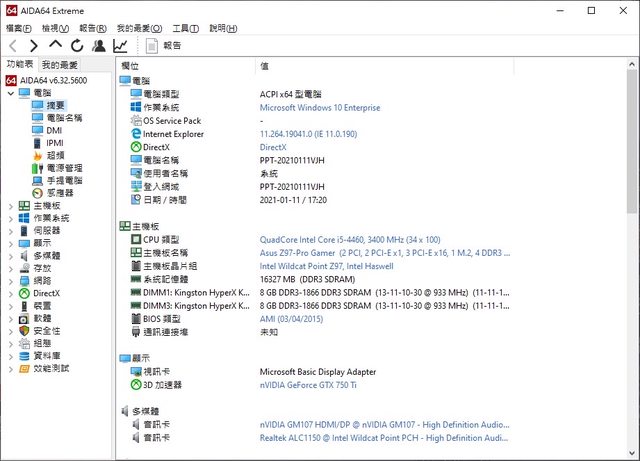
Task: Go up one level with the up arrow icon
Action: pyautogui.click(x=56, y=45)
